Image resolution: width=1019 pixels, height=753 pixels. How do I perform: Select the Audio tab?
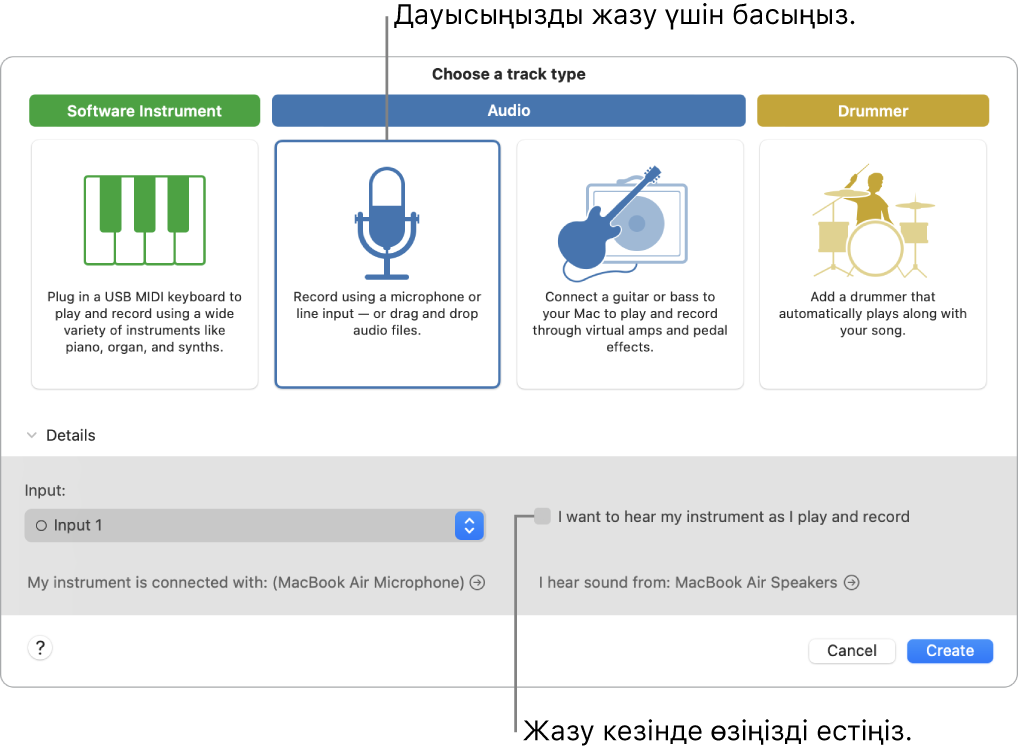click(x=508, y=110)
